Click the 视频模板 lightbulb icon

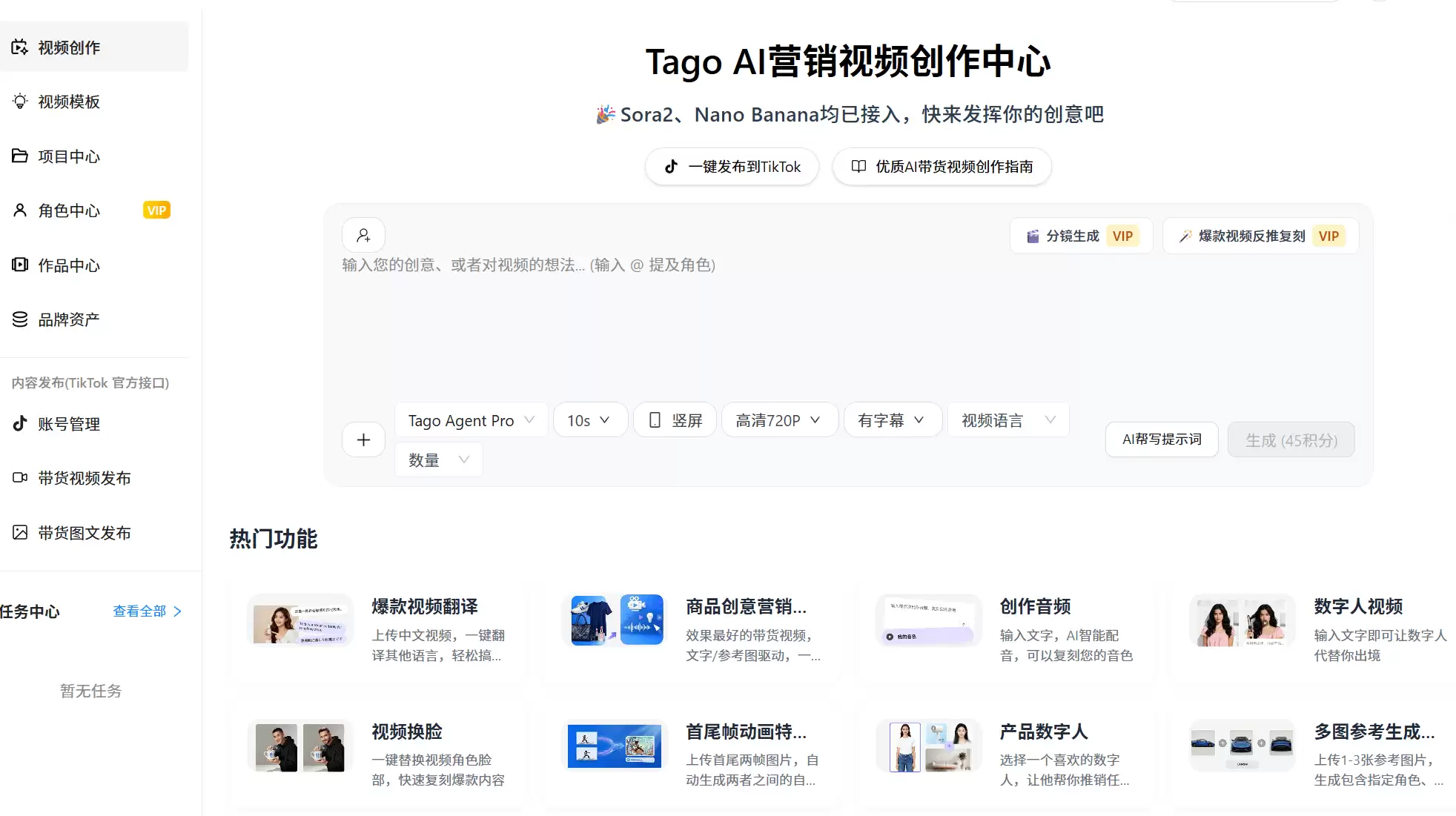point(20,102)
